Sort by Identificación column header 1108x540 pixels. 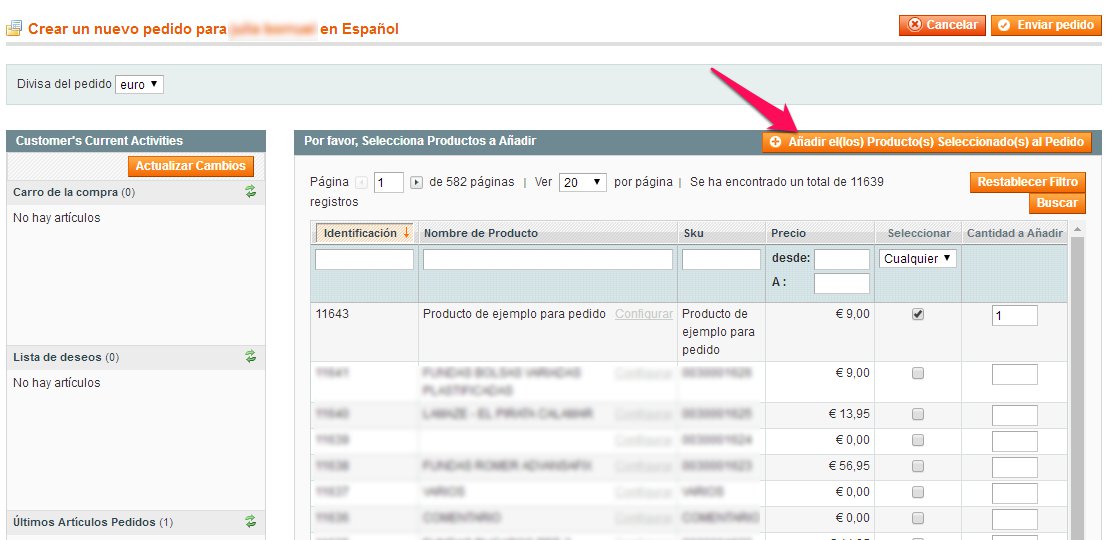[x=360, y=233]
